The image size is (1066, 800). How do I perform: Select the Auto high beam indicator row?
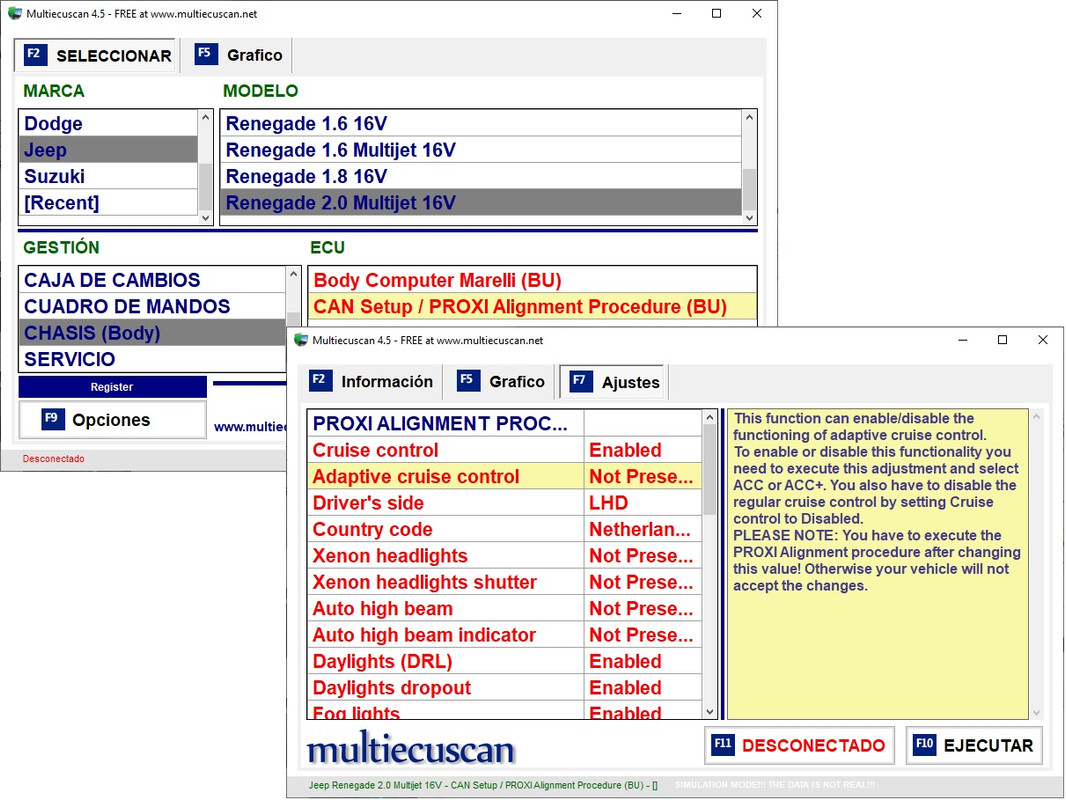click(x=504, y=635)
